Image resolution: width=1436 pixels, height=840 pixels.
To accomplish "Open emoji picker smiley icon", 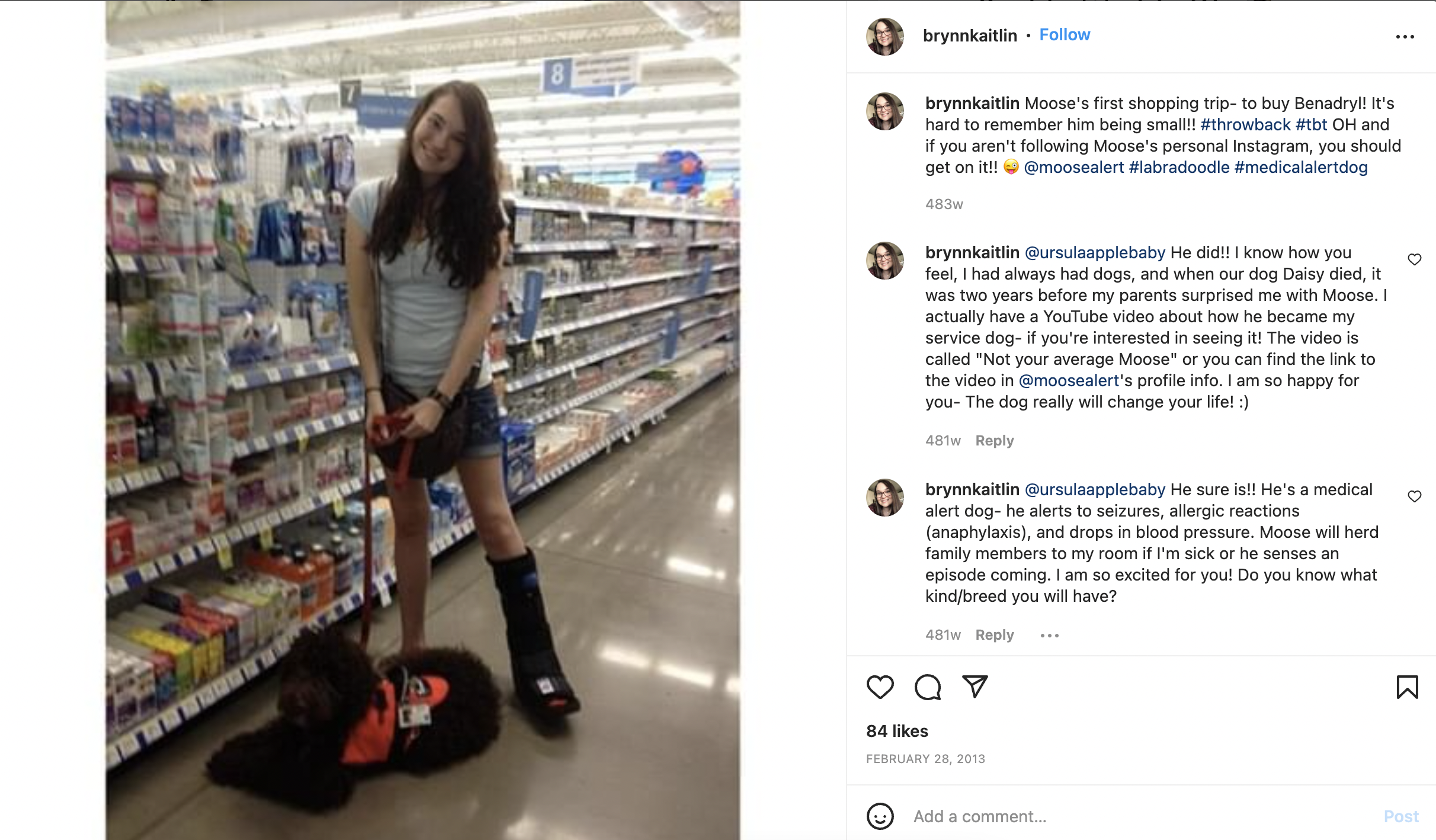I will click(880, 816).
